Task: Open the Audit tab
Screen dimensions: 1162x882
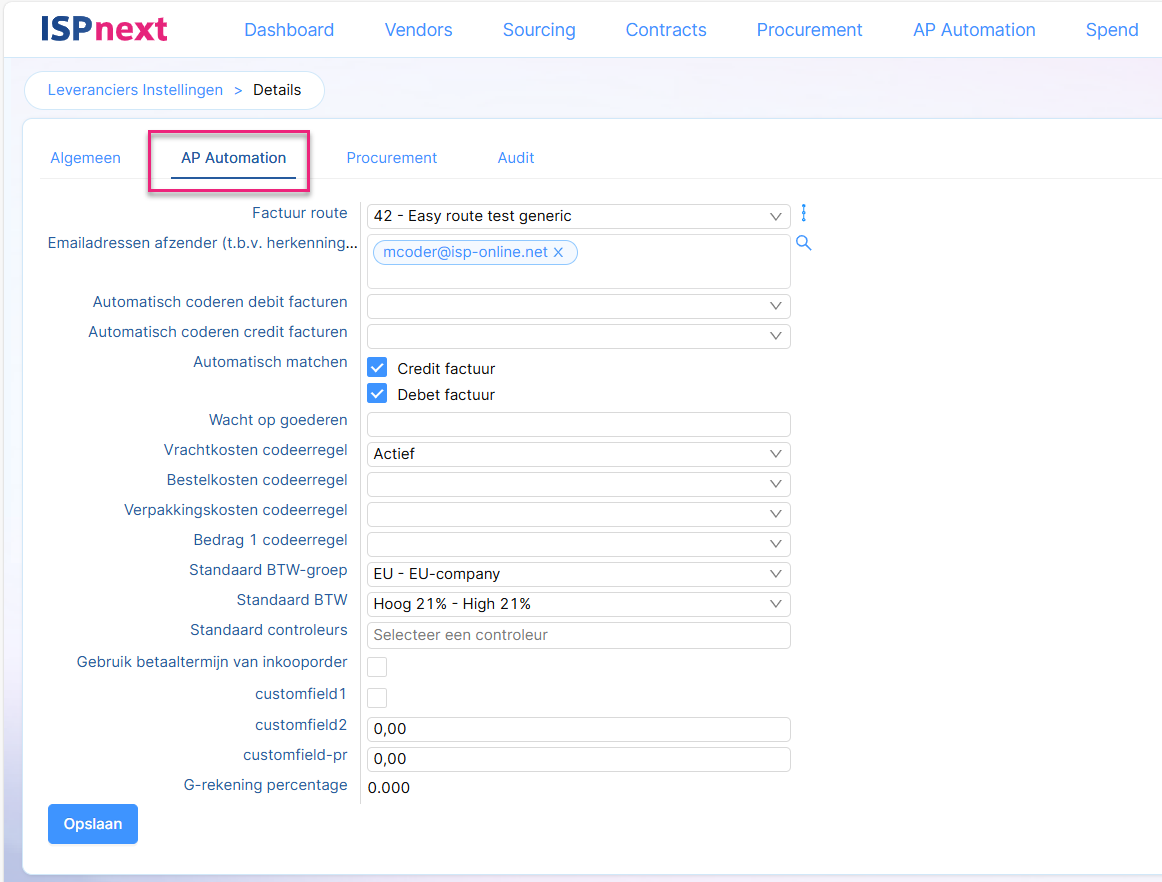Action: 516,158
